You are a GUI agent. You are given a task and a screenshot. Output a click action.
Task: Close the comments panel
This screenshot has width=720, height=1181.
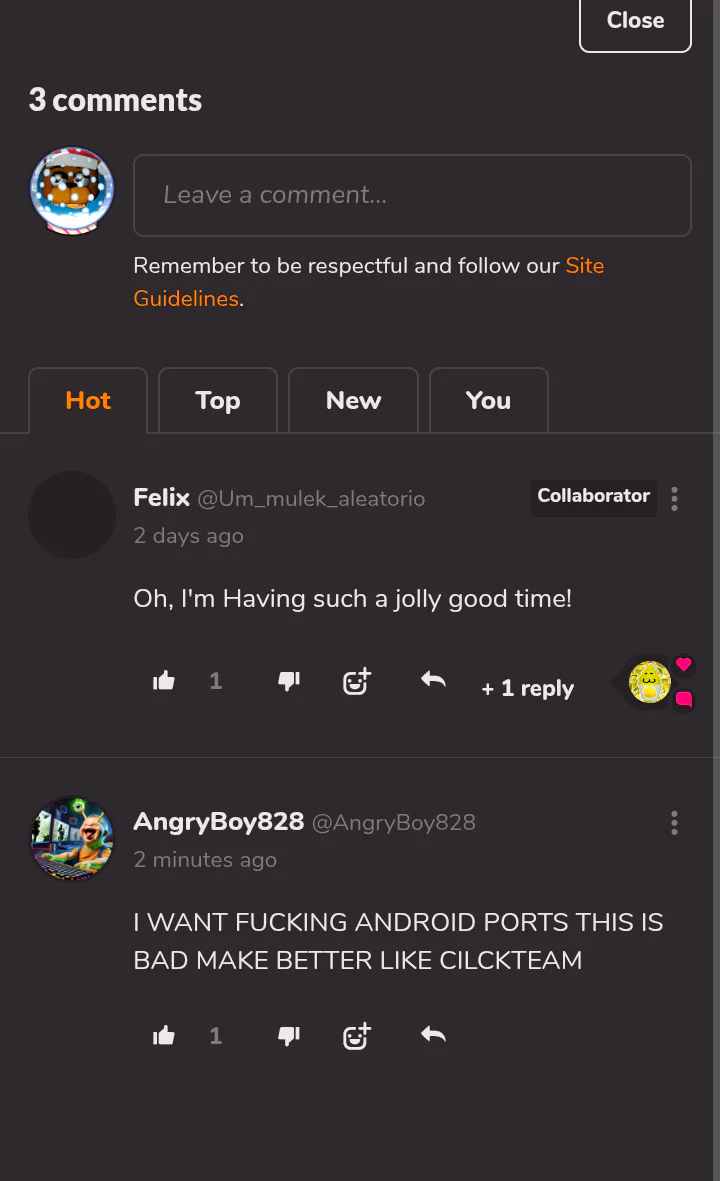635,21
